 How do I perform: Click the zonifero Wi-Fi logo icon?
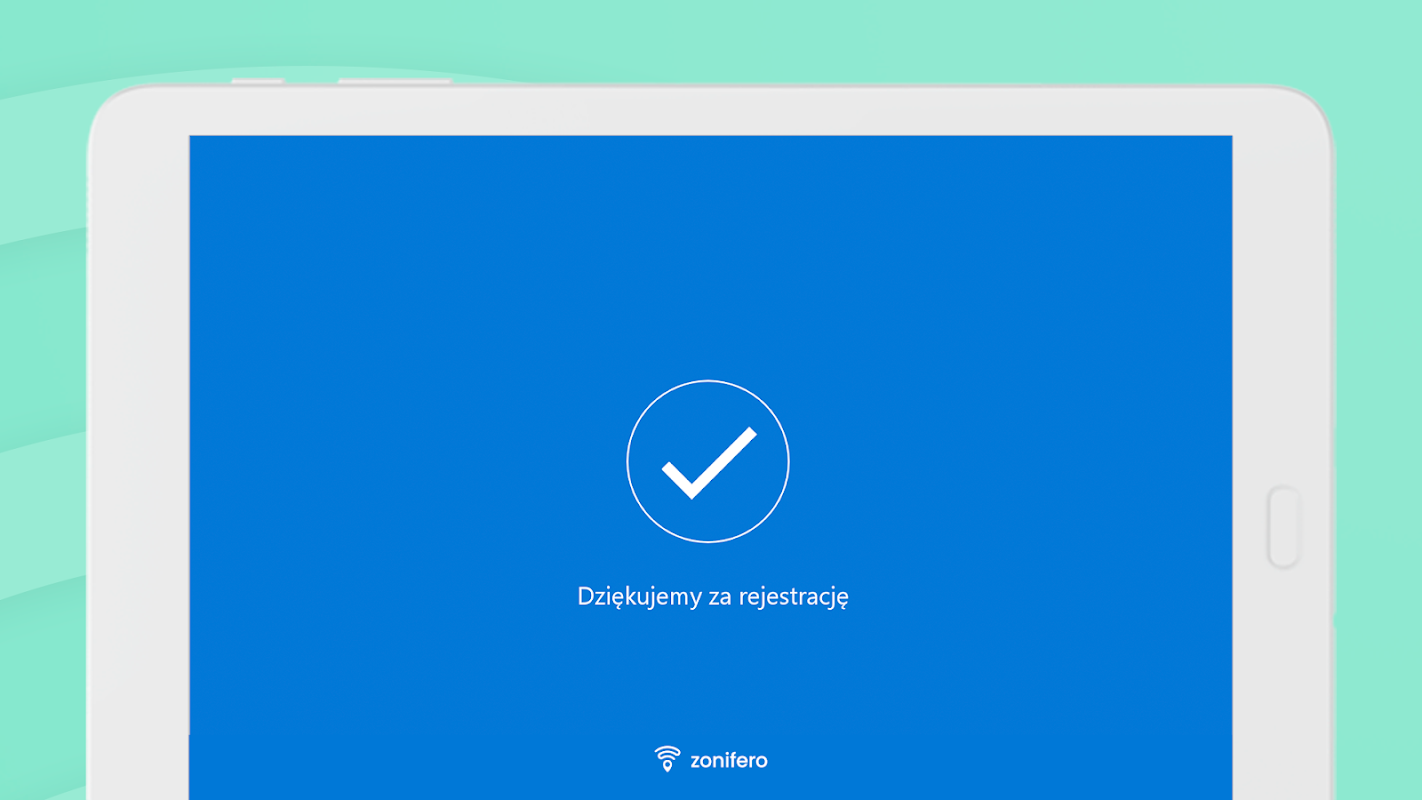point(667,759)
